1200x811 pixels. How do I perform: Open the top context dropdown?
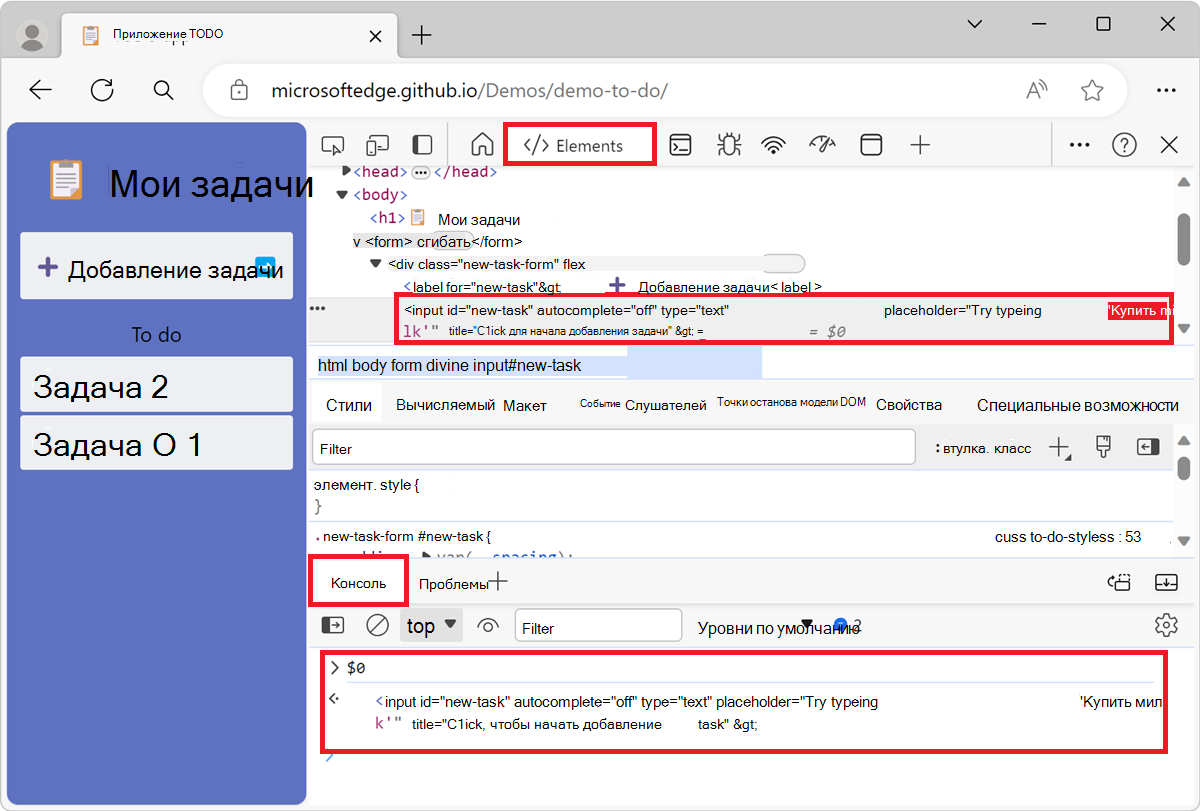(x=432, y=626)
